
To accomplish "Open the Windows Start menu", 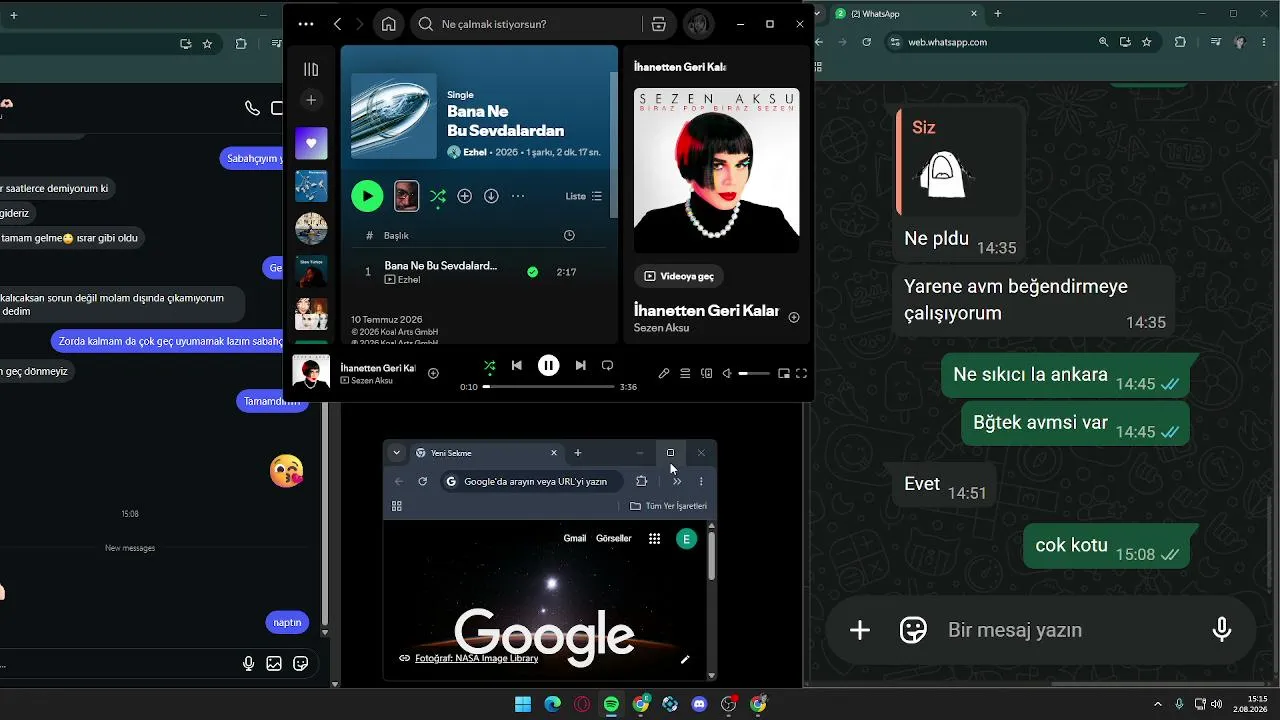I will 523,704.
